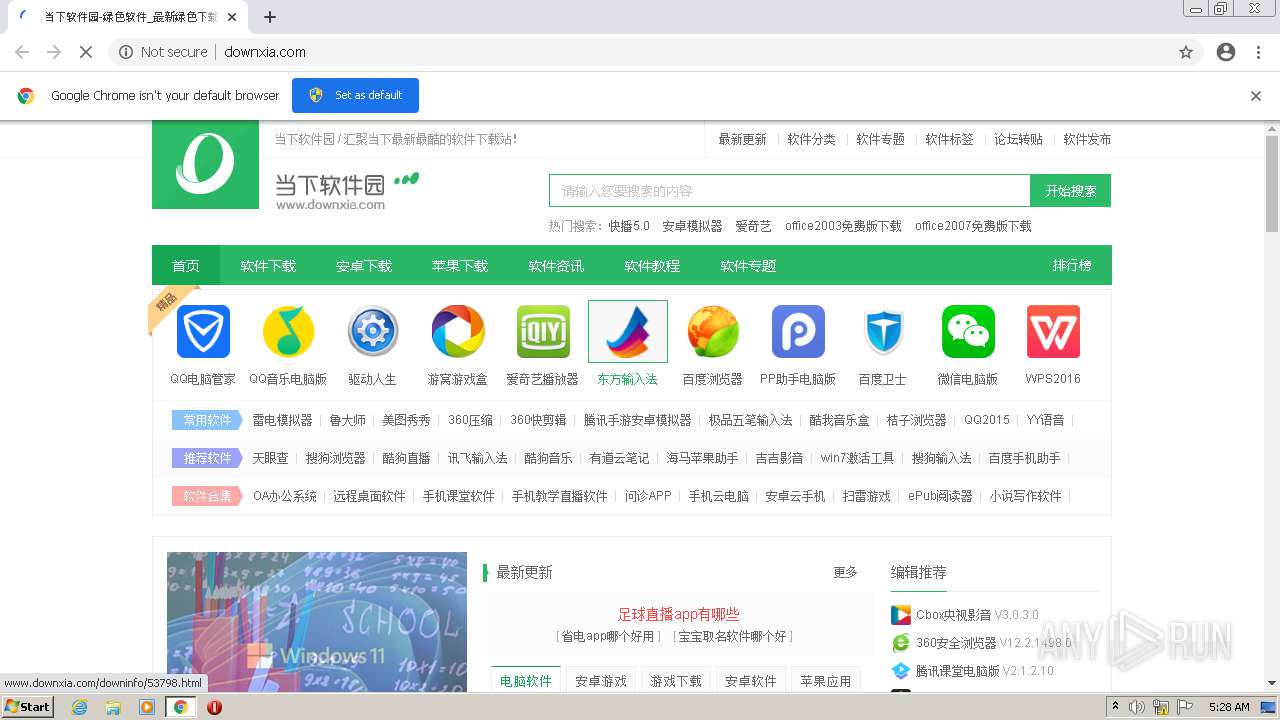The width and height of the screenshot is (1280, 720).
Task: Click the 开始搜索 search button
Action: (x=1070, y=191)
